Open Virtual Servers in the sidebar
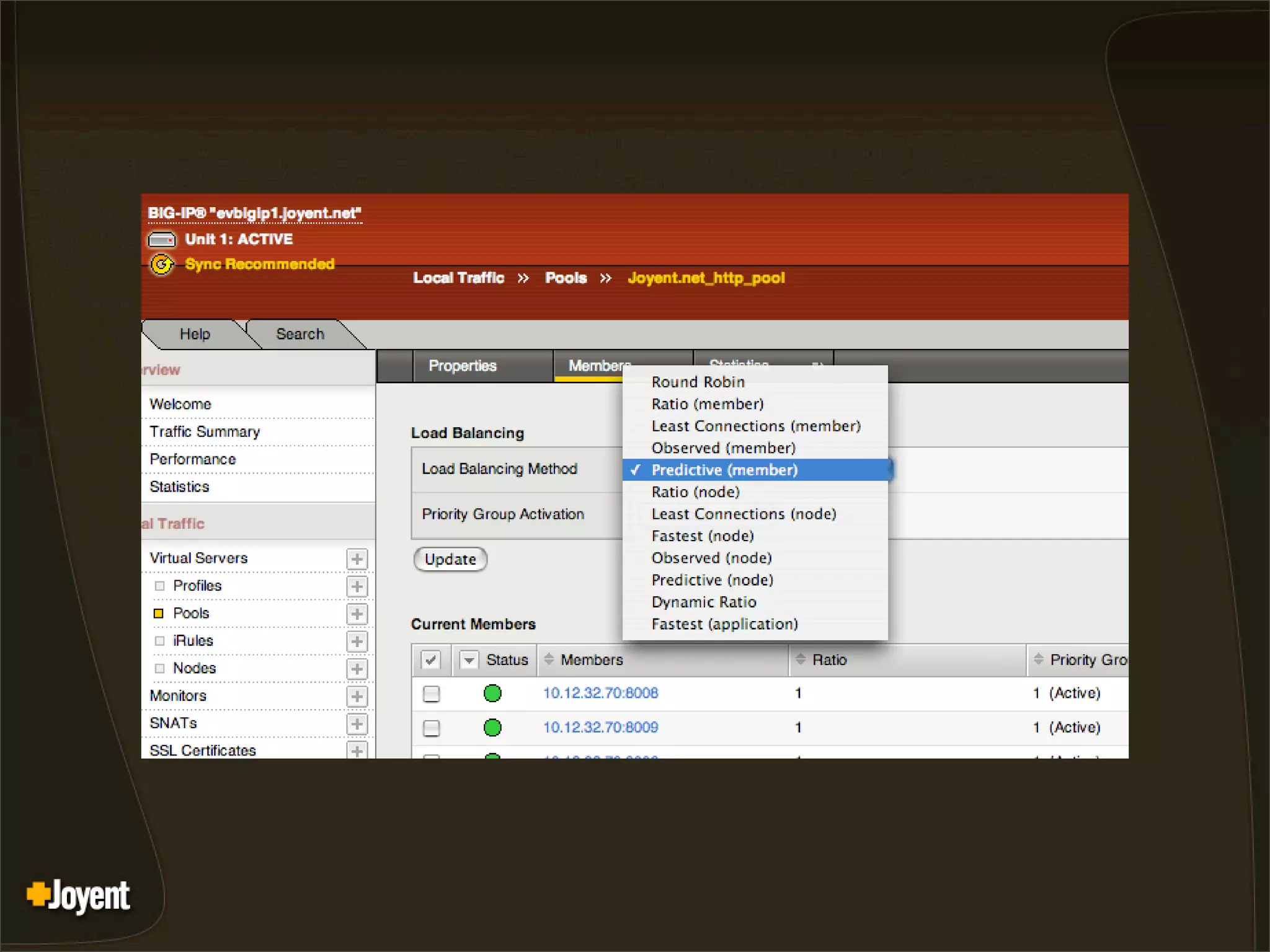The width and height of the screenshot is (1270, 952). pyautogui.click(x=198, y=558)
